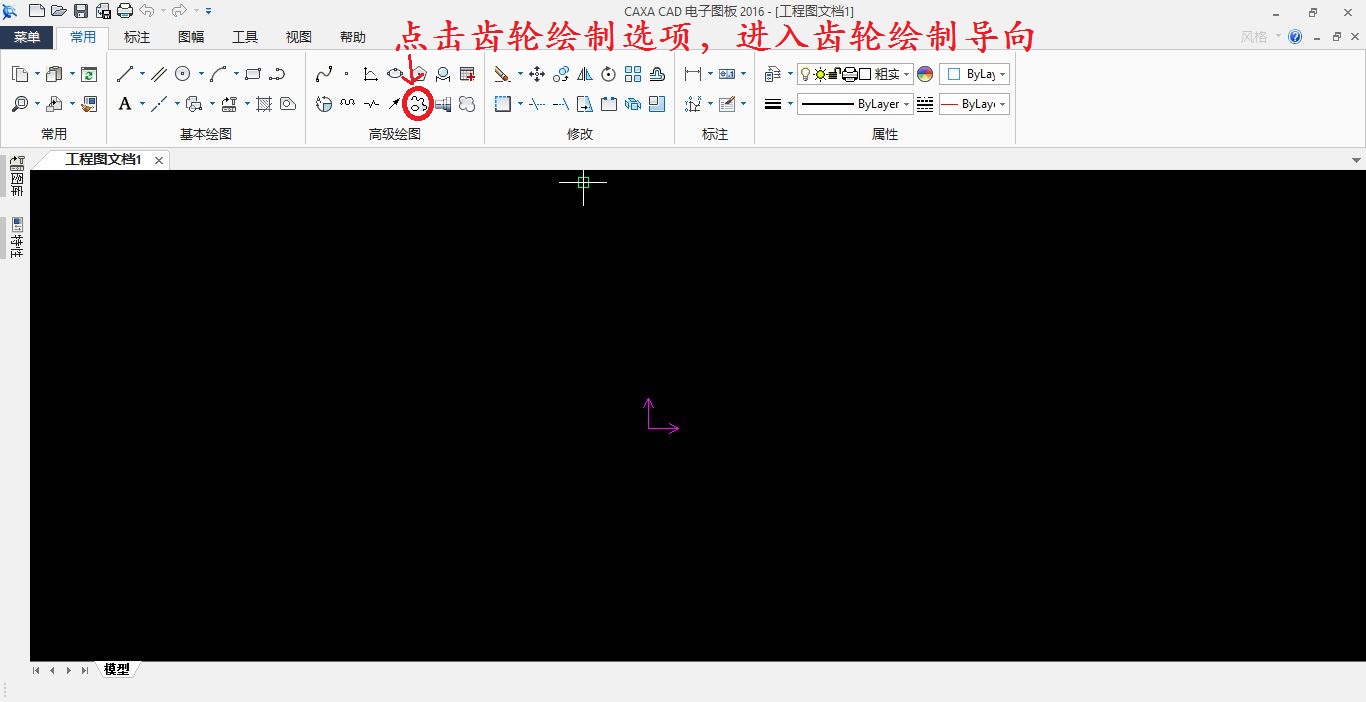Switch to the 视图 ribbon tab
This screenshot has width=1366, height=702.
coord(299,37)
